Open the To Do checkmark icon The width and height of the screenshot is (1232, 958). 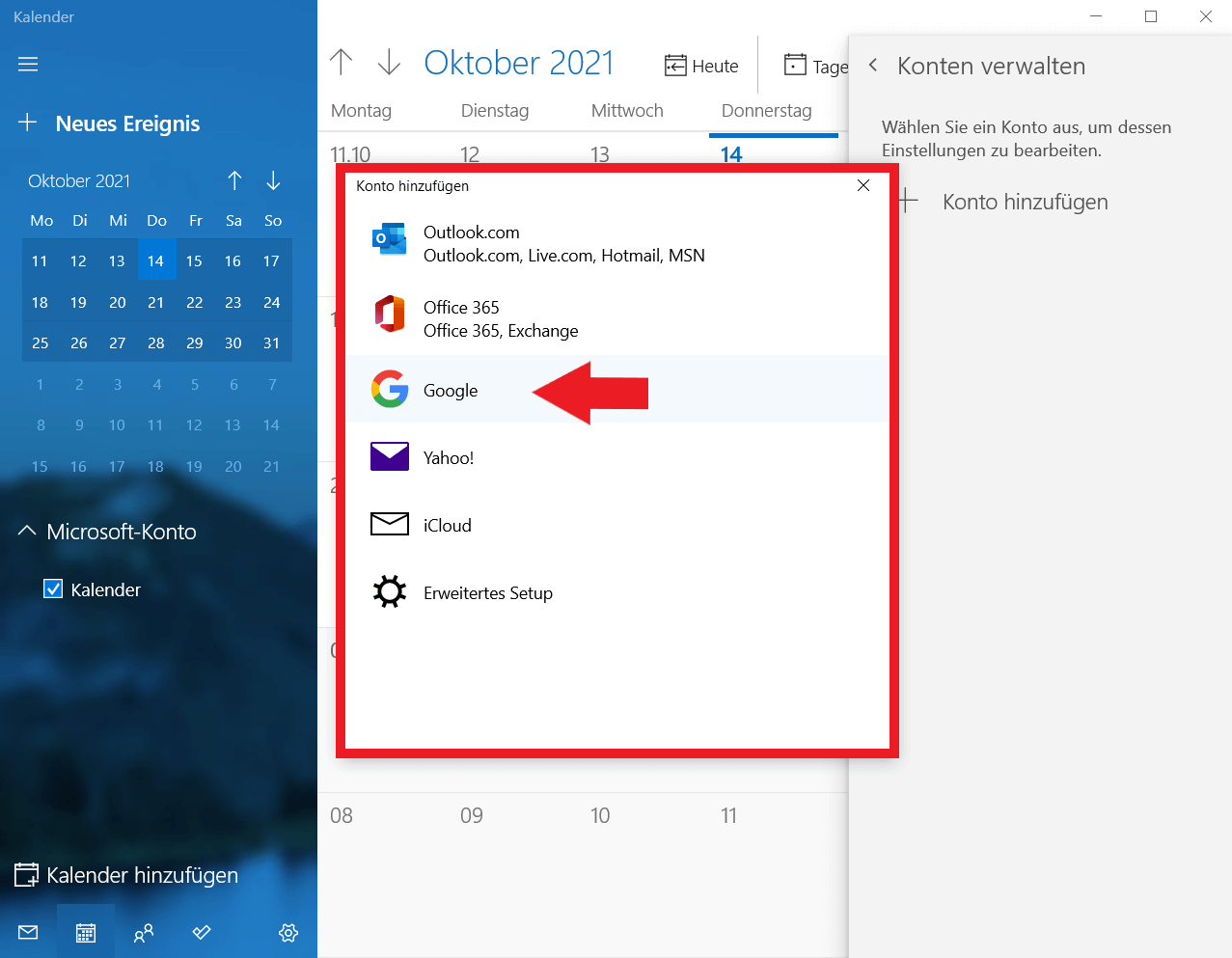(202, 932)
